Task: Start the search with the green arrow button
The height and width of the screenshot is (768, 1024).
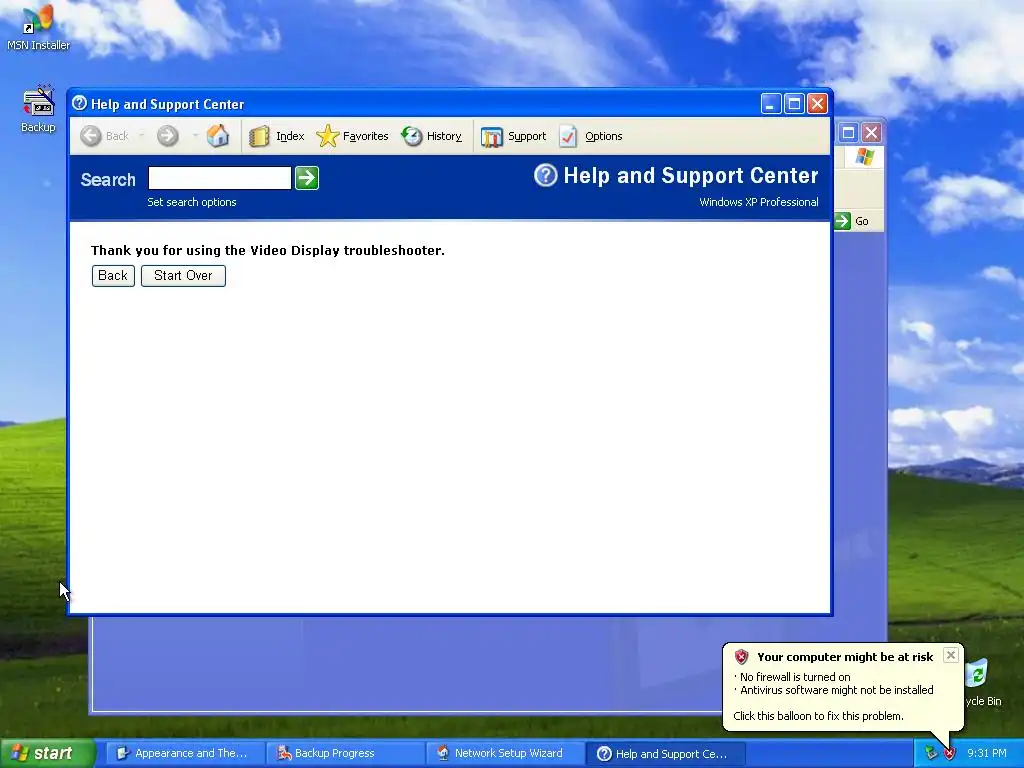Action: coord(307,178)
